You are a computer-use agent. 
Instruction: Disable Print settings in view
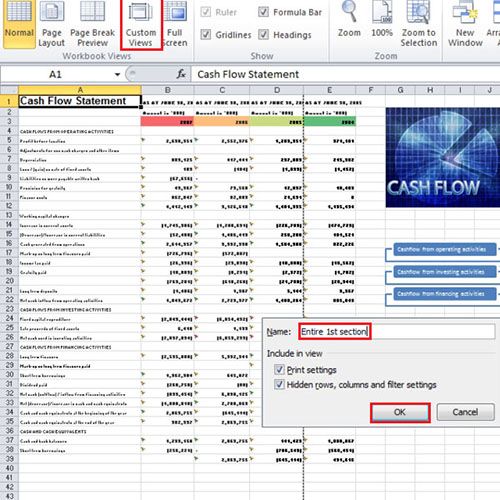(279, 369)
